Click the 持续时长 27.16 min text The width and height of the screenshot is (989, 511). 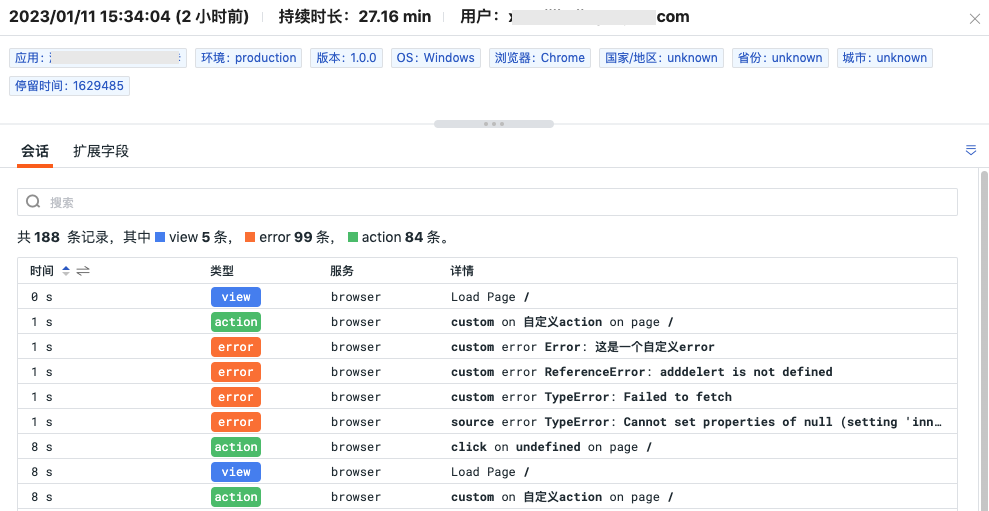tap(355, 16)
